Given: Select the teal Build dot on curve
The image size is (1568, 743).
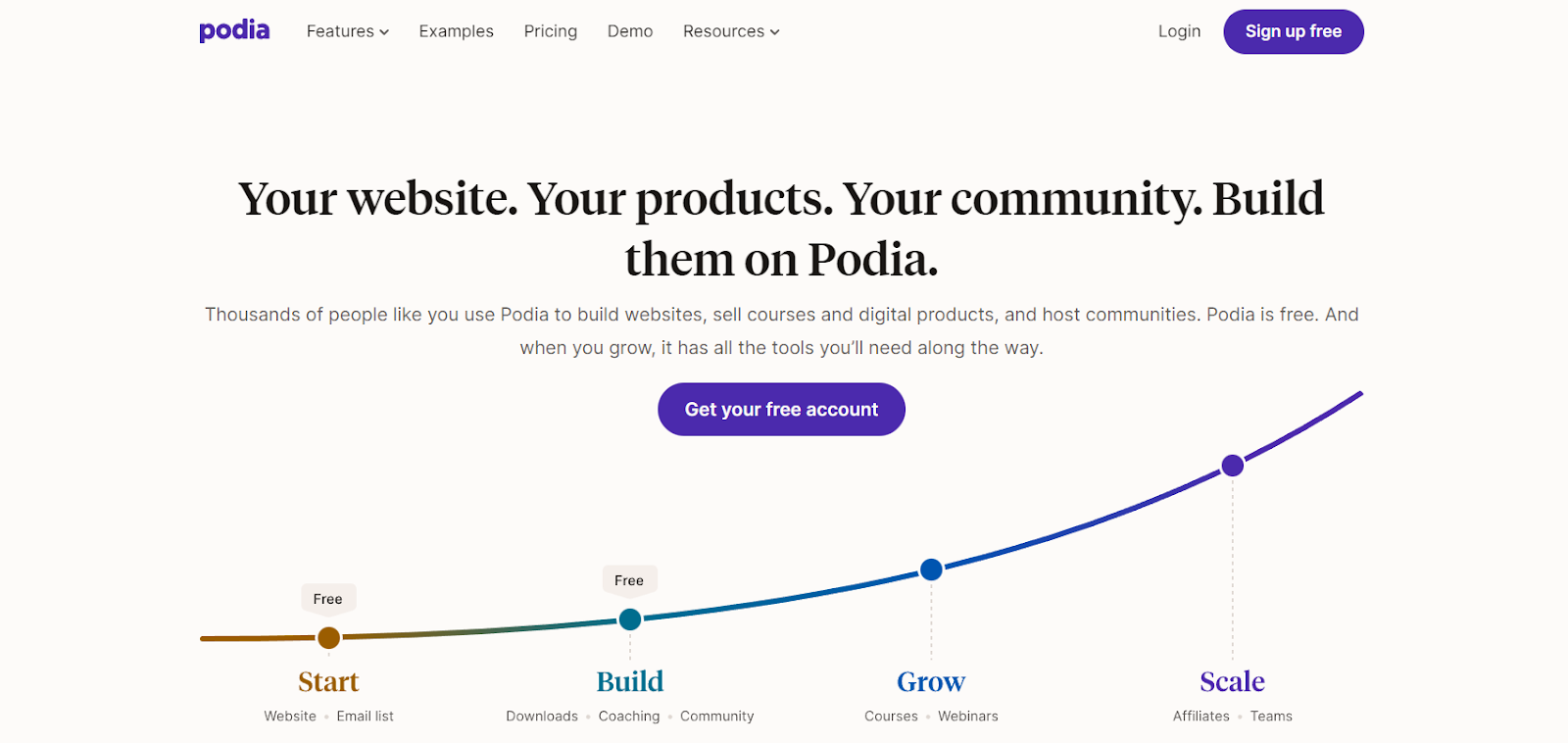Looking at the screenshot, I should click(x=630, y=619).
